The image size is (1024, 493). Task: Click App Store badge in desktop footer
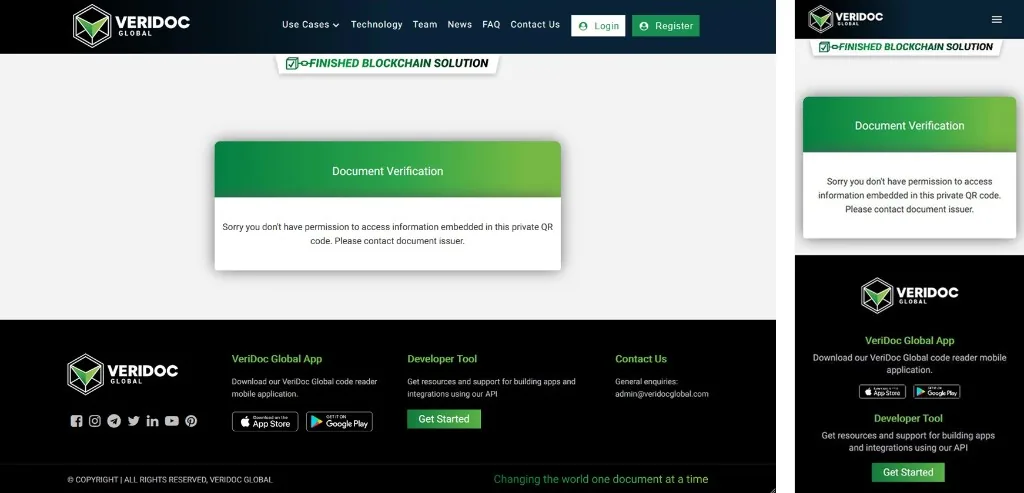point(265,422)
